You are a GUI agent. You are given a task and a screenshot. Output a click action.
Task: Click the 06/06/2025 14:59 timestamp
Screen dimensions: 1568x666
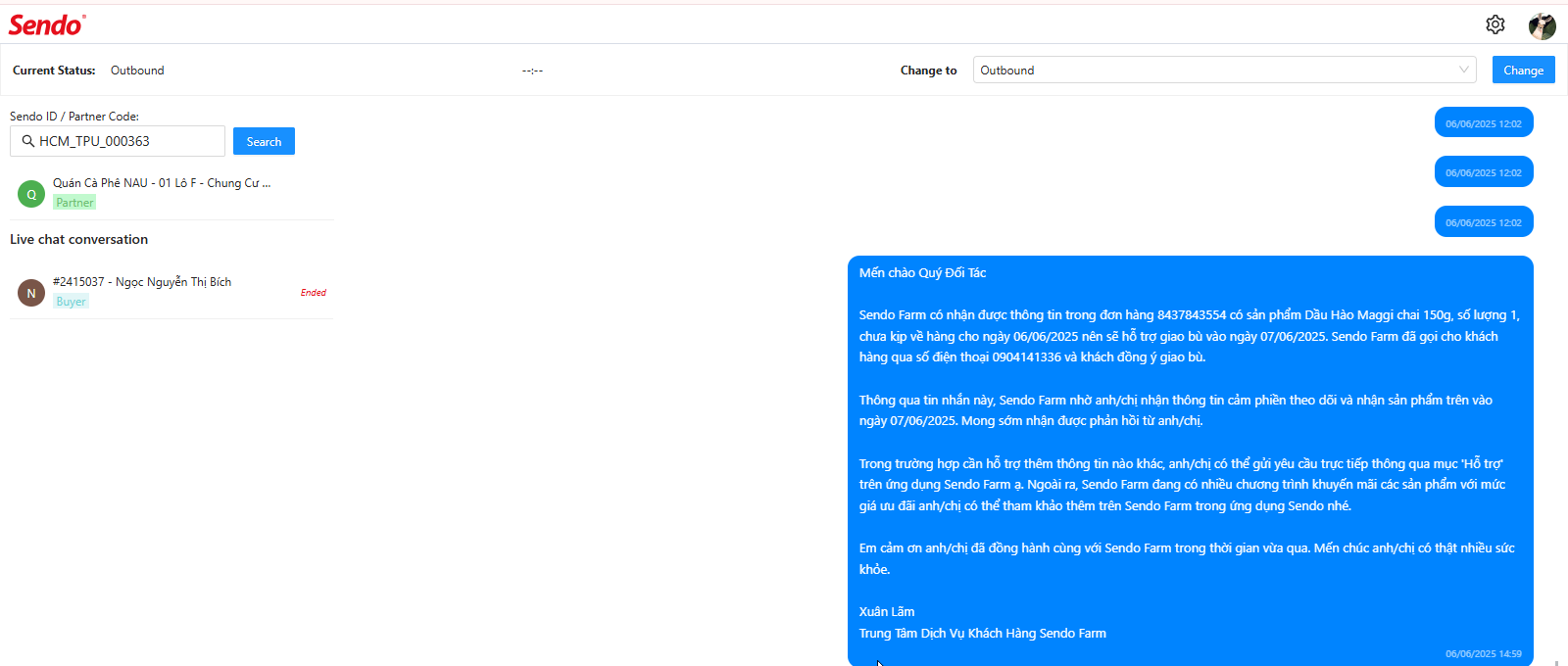[1483, 653]
